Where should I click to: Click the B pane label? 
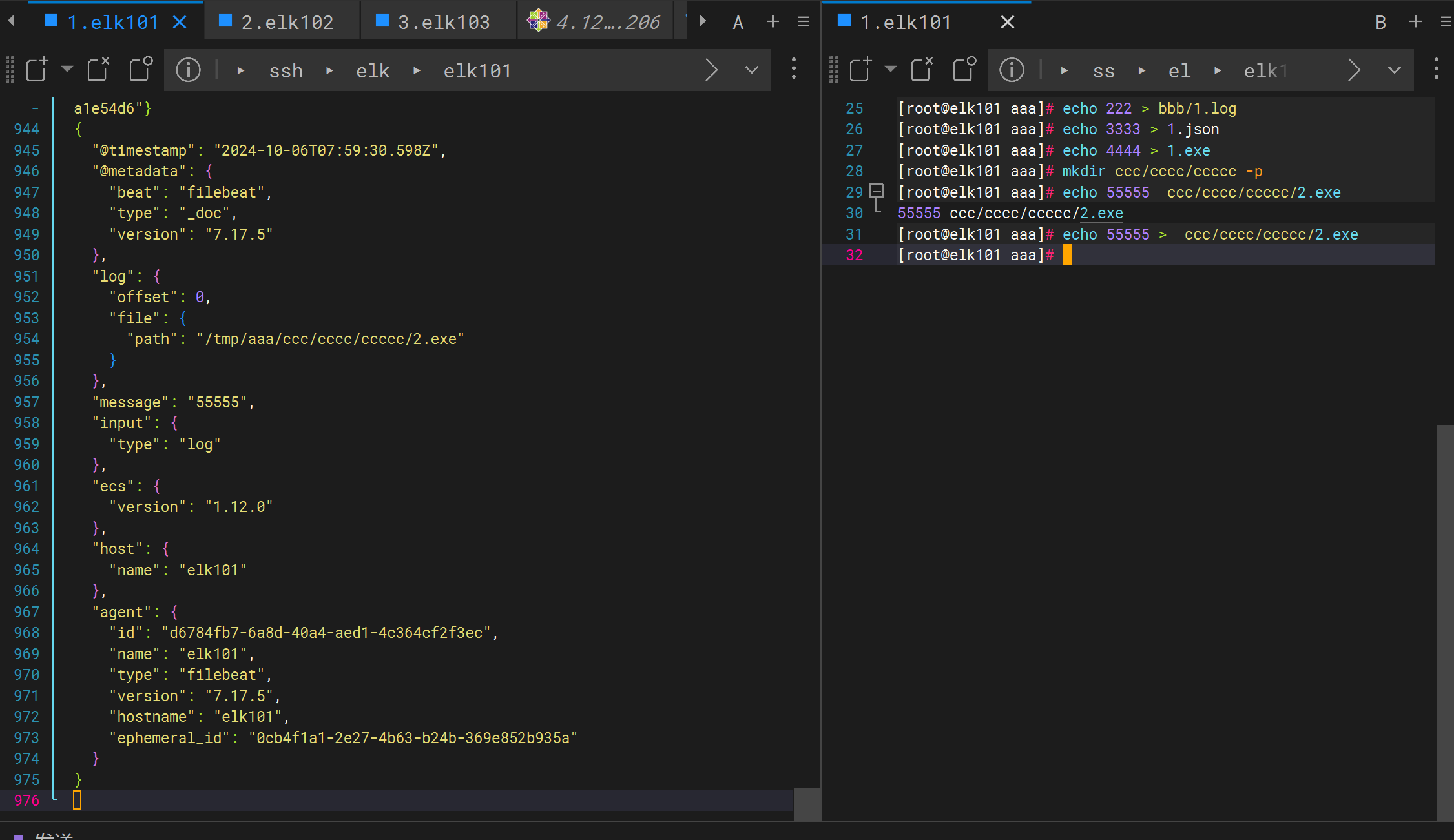(x=1380, y=23)
